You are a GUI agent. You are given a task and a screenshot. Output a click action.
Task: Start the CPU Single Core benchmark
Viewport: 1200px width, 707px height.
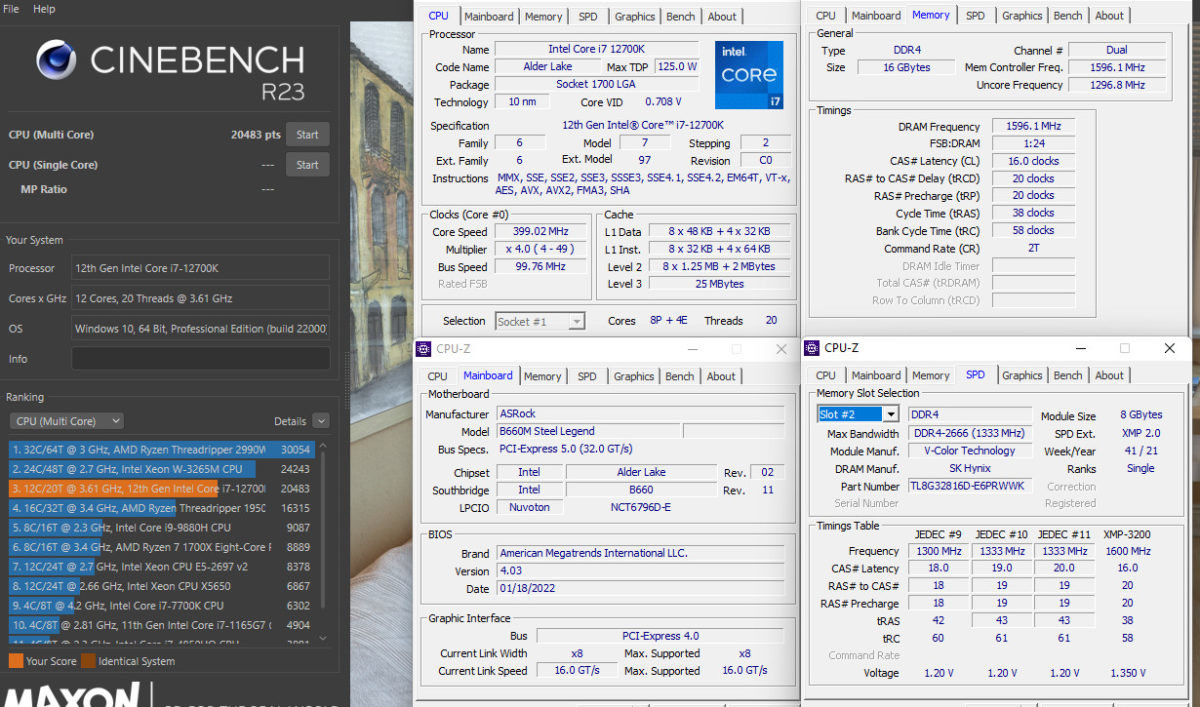pos(307,165)
